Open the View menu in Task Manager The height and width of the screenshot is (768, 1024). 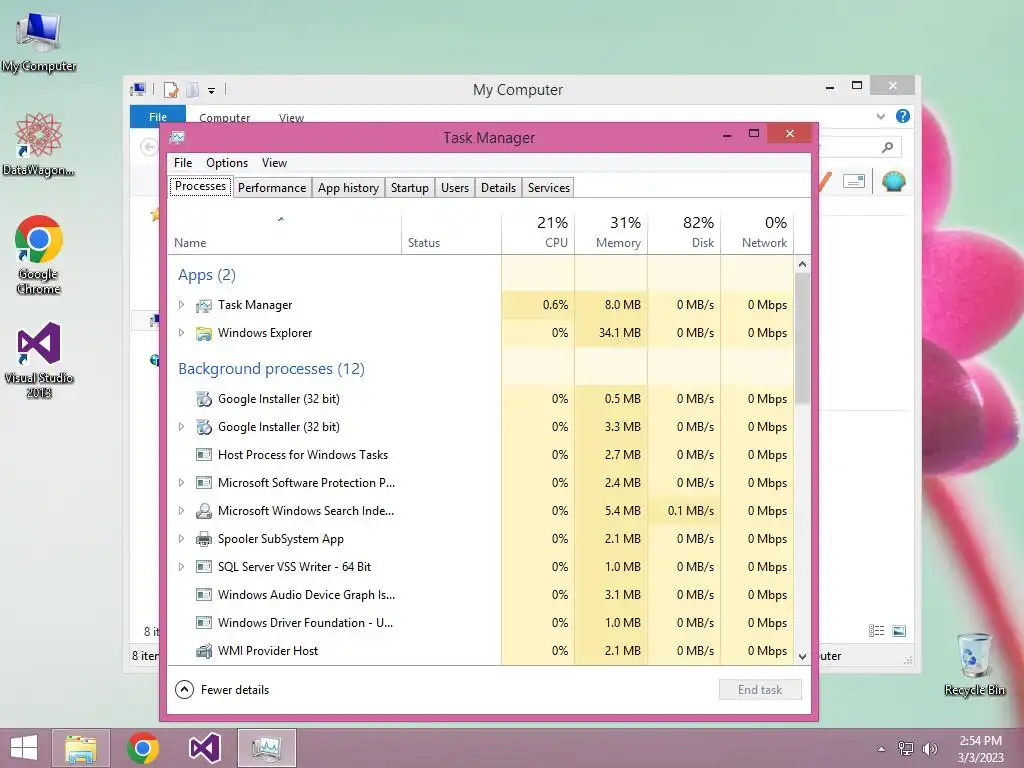coord(274,163)
